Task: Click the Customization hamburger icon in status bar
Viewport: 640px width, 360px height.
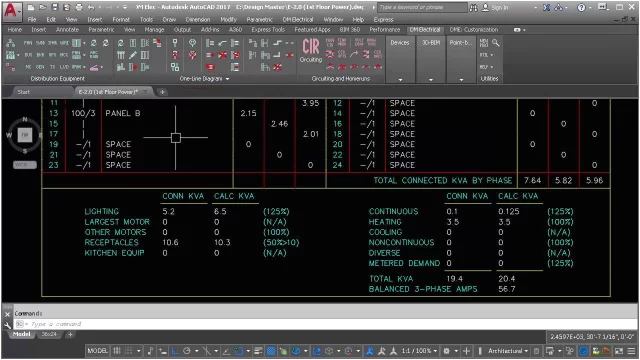Action: point(632,351)
